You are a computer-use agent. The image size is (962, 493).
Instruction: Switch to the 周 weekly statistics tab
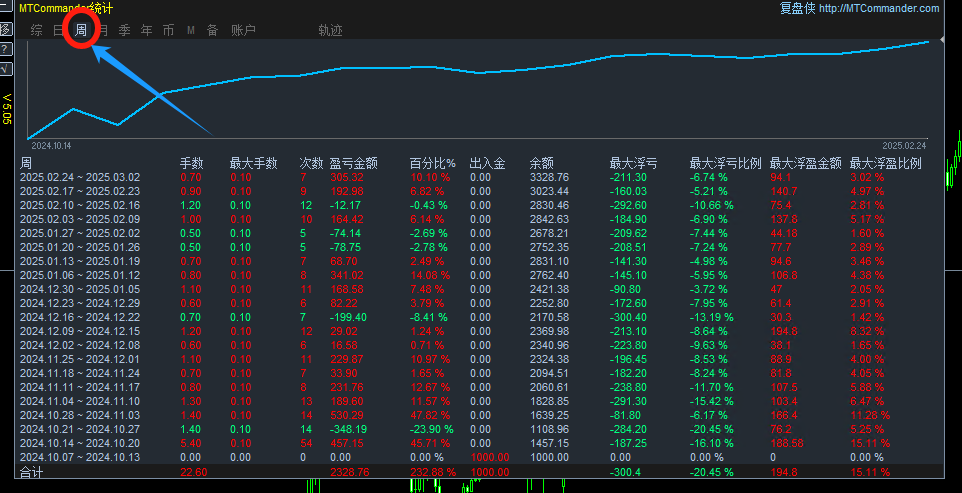81,30
